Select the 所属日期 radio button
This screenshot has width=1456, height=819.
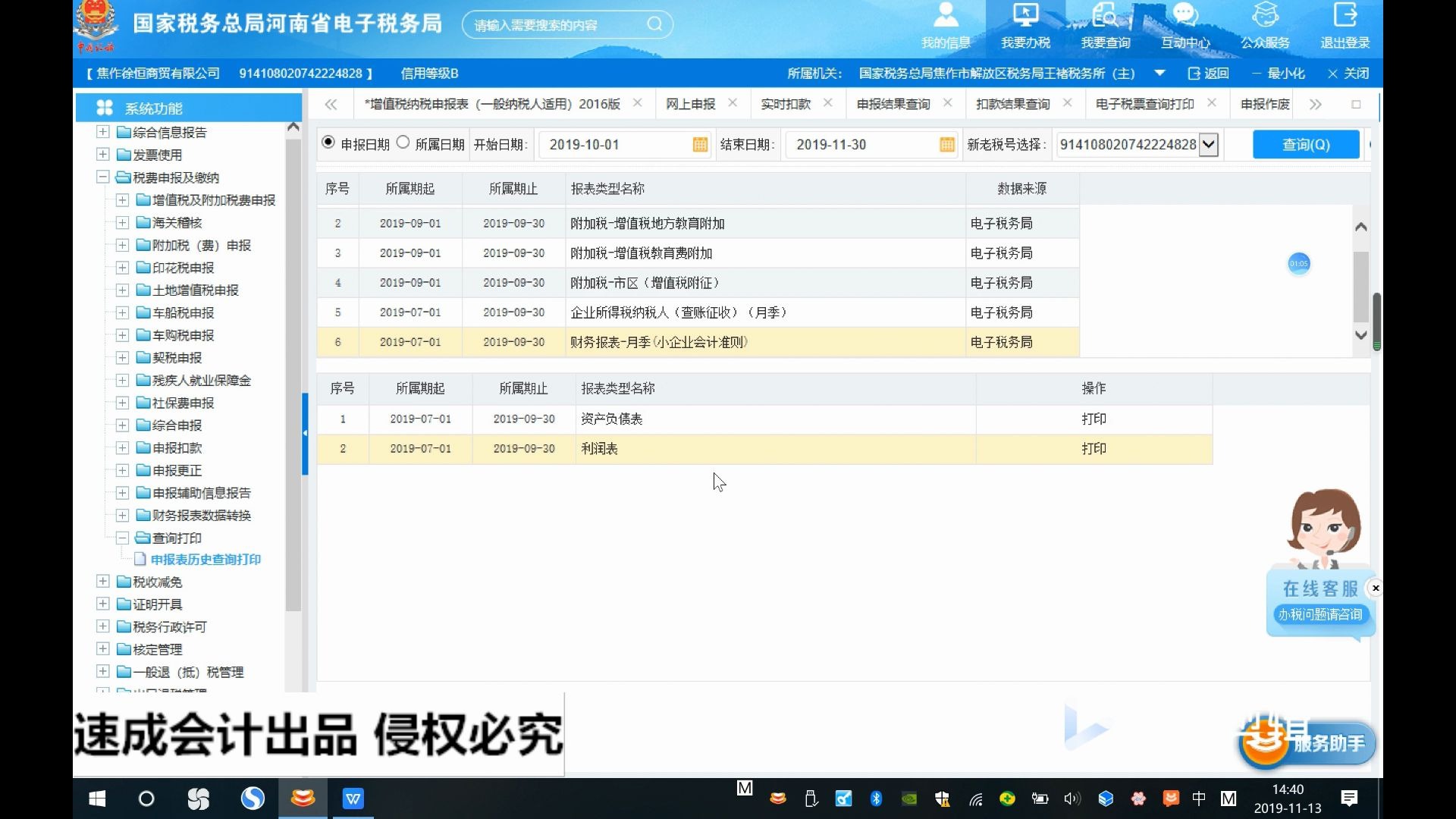[403, 143]
